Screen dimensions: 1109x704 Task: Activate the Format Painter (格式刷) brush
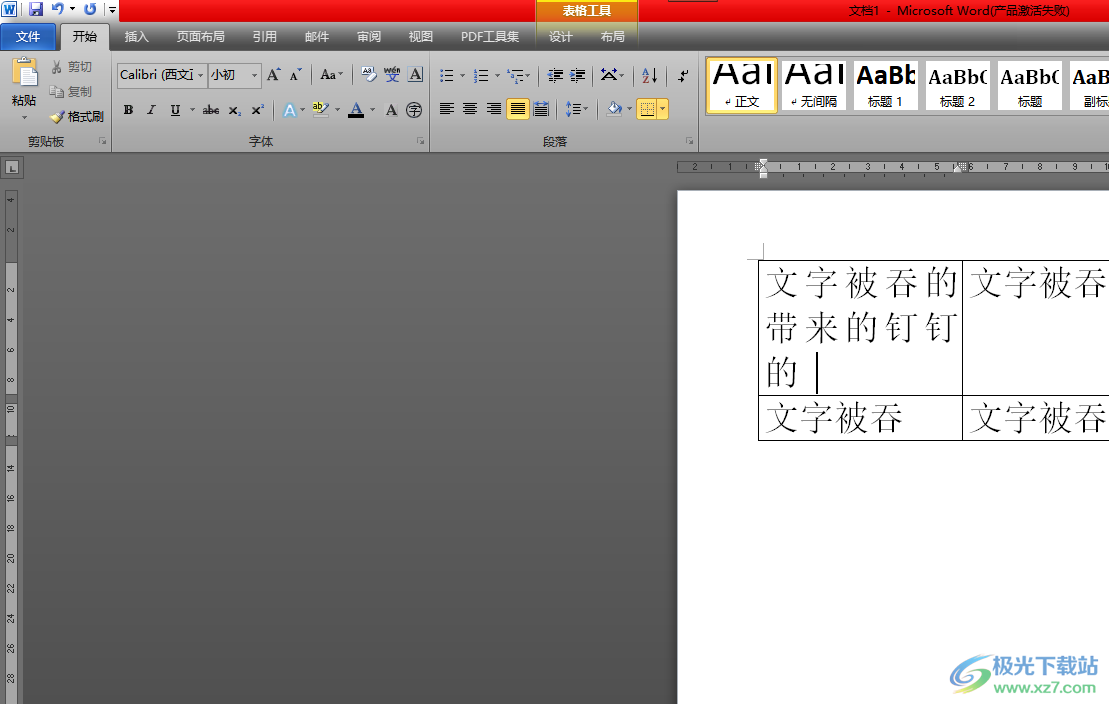[76, 116]
